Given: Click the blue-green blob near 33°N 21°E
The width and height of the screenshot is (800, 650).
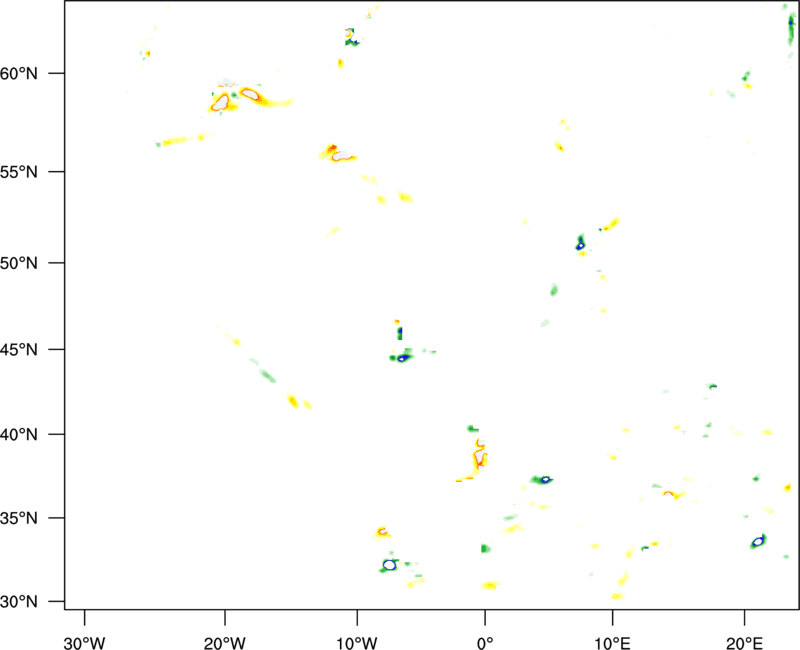Looking at the screenshot, I should tap(758, 541).
